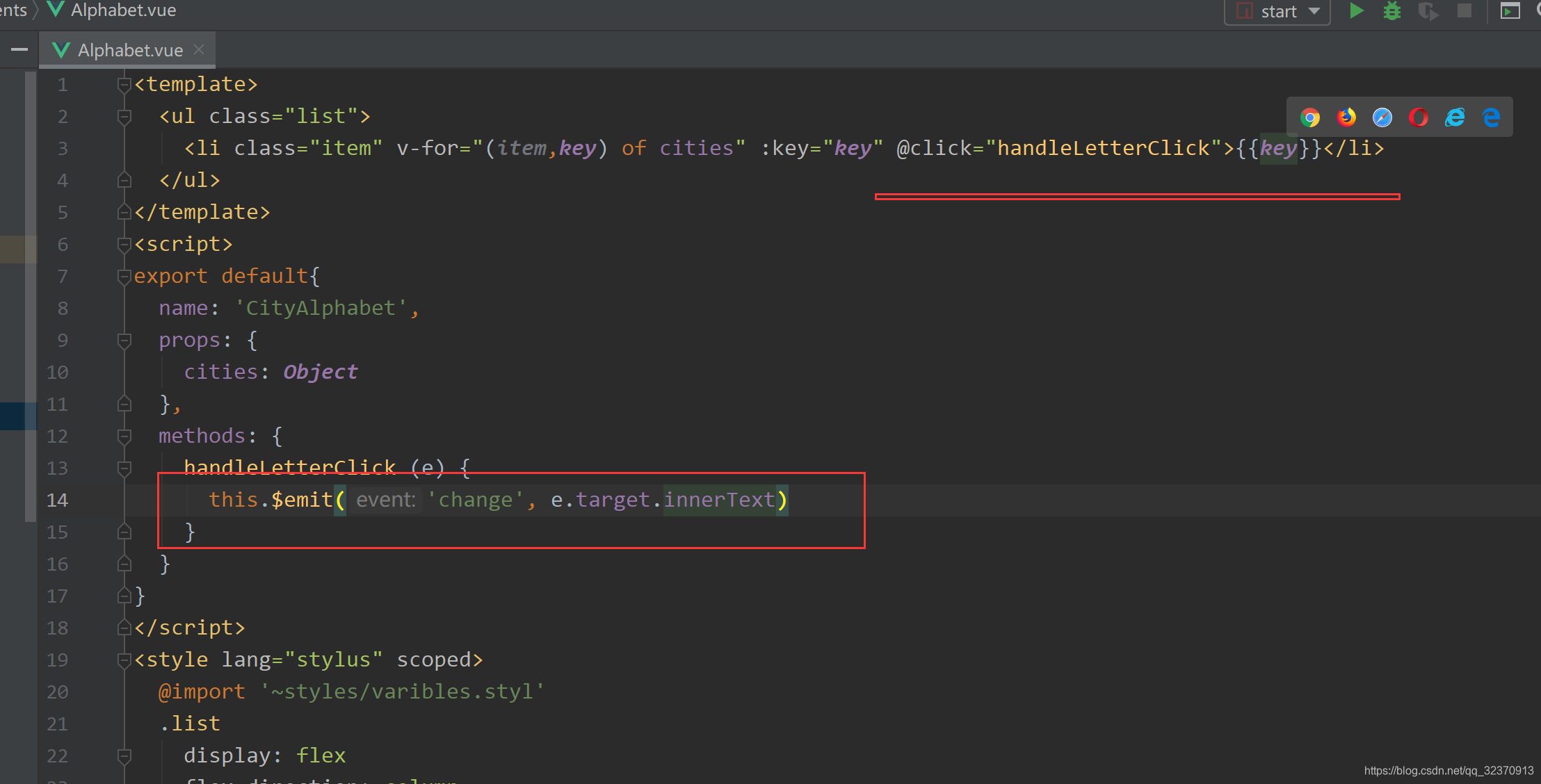Click the '~styles/varibles.styl' import path

pos(402,692)
